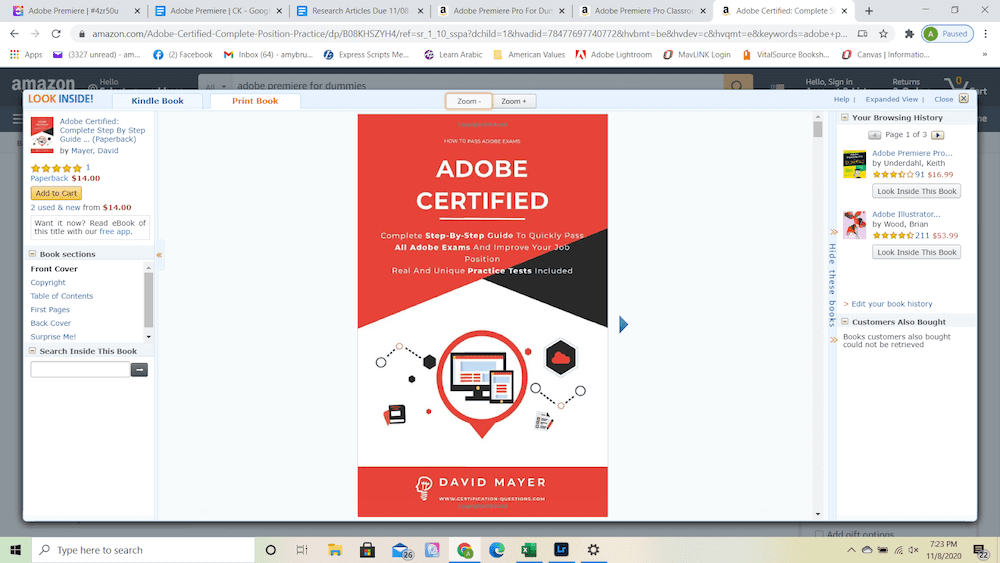Click the free app link

pos(114,231)
